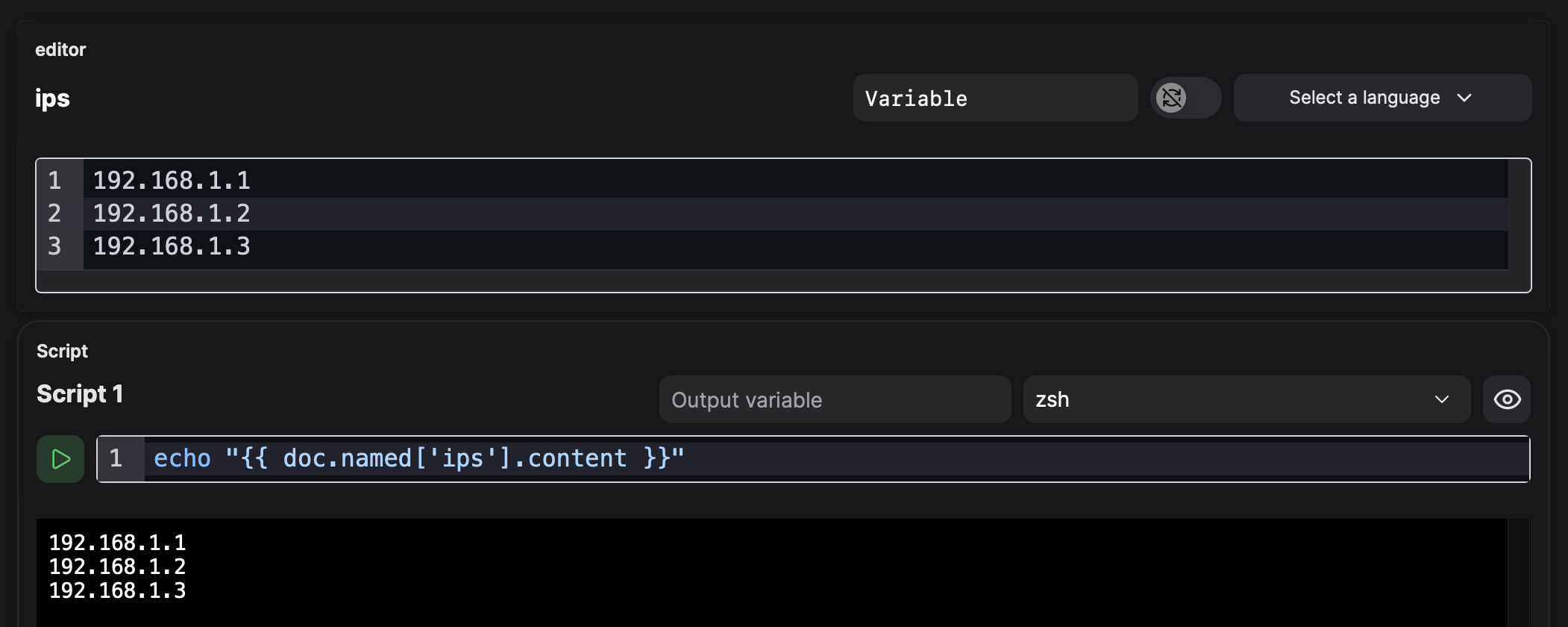
Task: Run Script 1 with the play button
Action: (x=60, y=459)
